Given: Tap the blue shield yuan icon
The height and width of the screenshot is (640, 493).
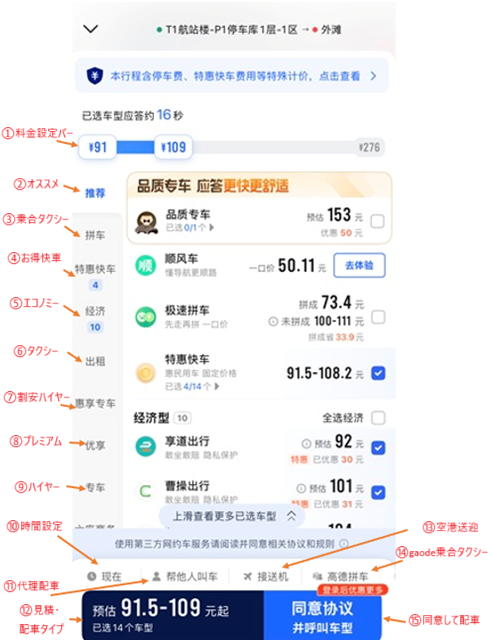Looking at the screenshot, I should [x=95, y=76].
